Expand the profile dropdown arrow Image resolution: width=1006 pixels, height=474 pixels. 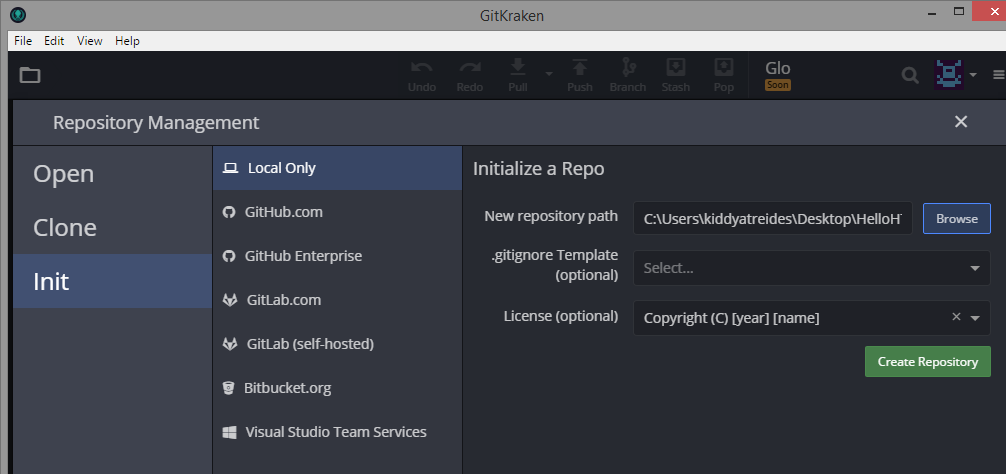click(973, 74)
